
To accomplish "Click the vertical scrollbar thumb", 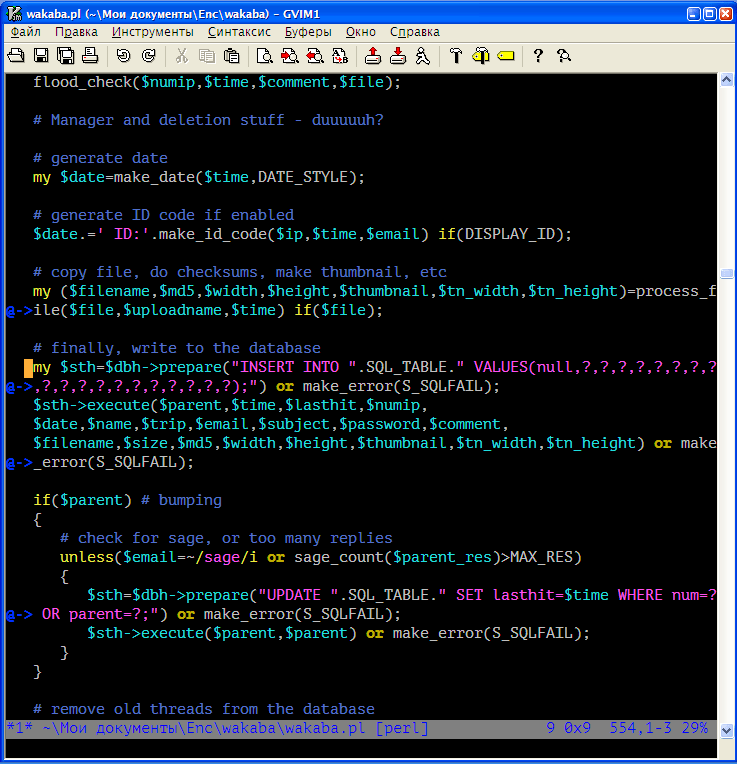I will point(726,273).
